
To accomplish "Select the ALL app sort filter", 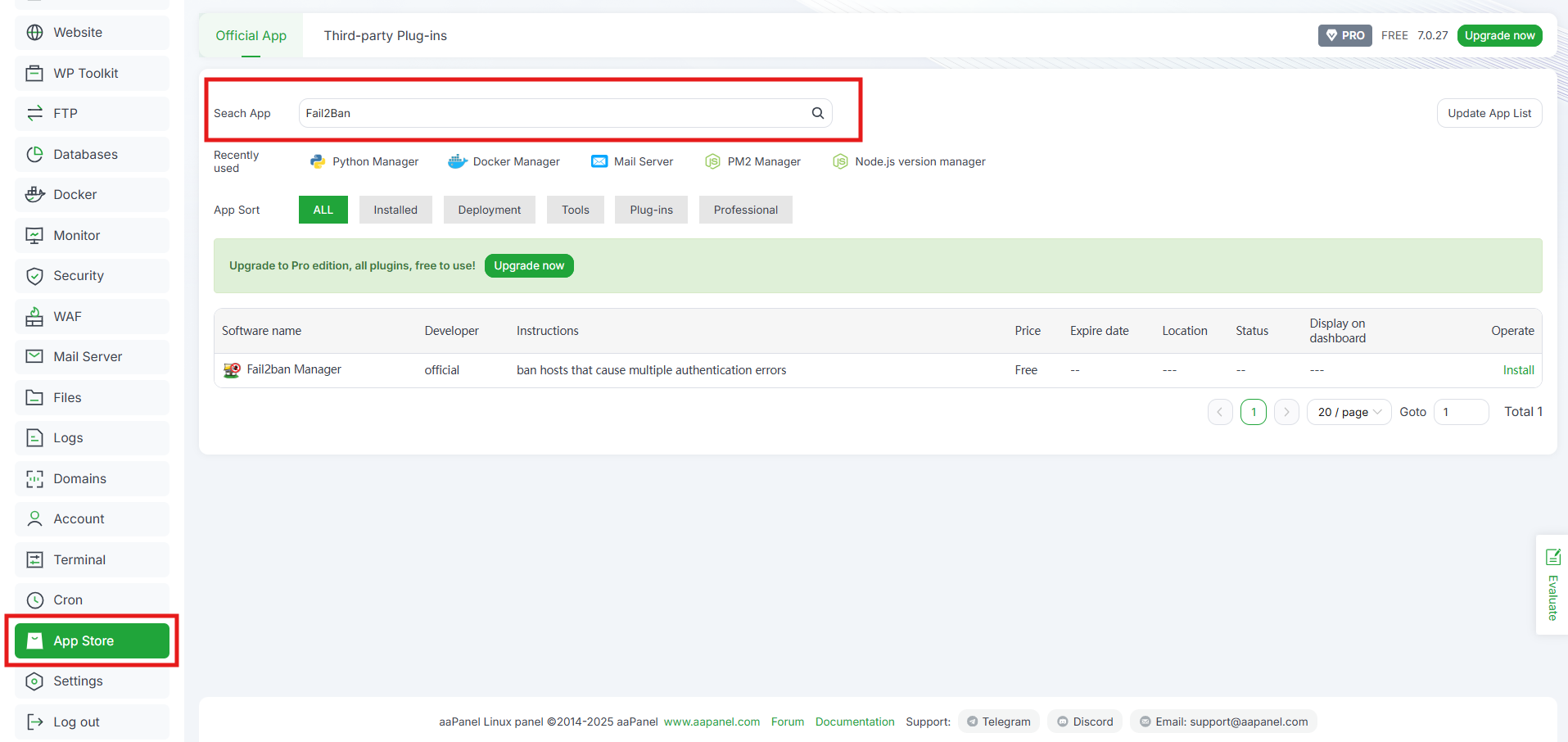I will 323,210.
